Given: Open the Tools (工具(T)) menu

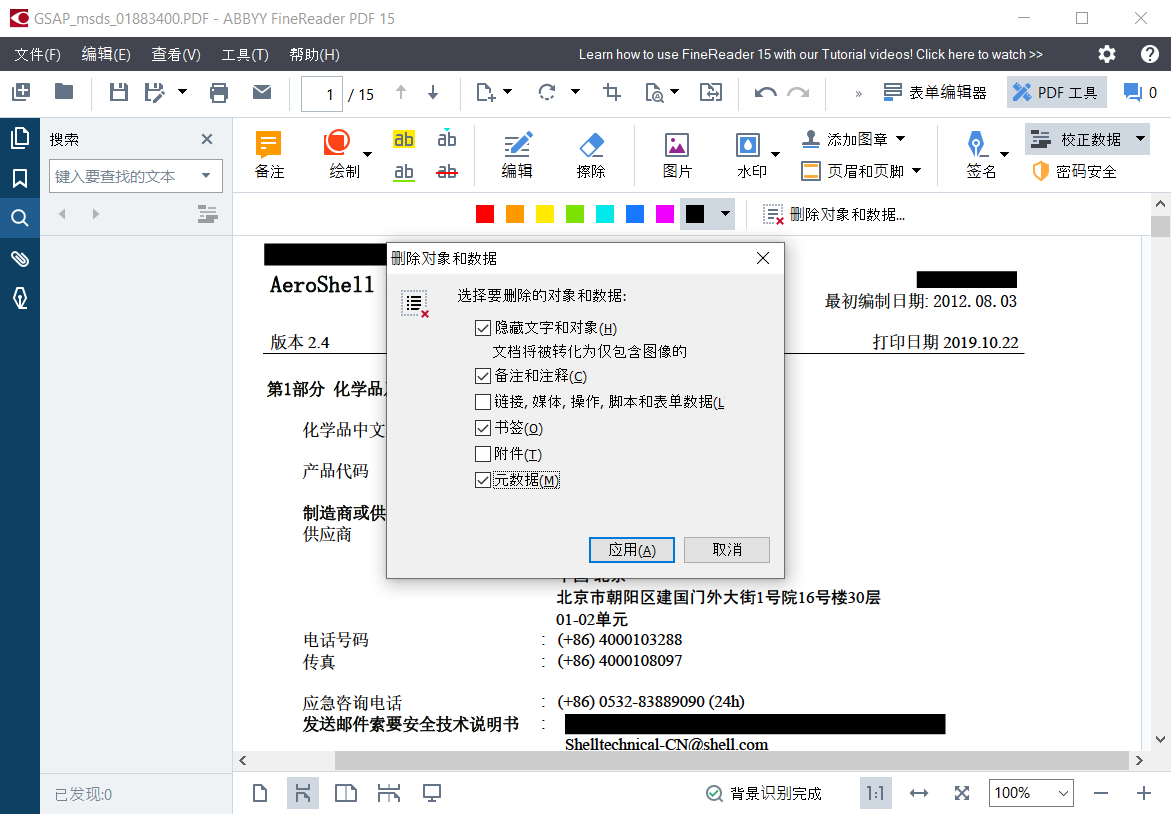Looking at the screenshot, I should 245,55.
